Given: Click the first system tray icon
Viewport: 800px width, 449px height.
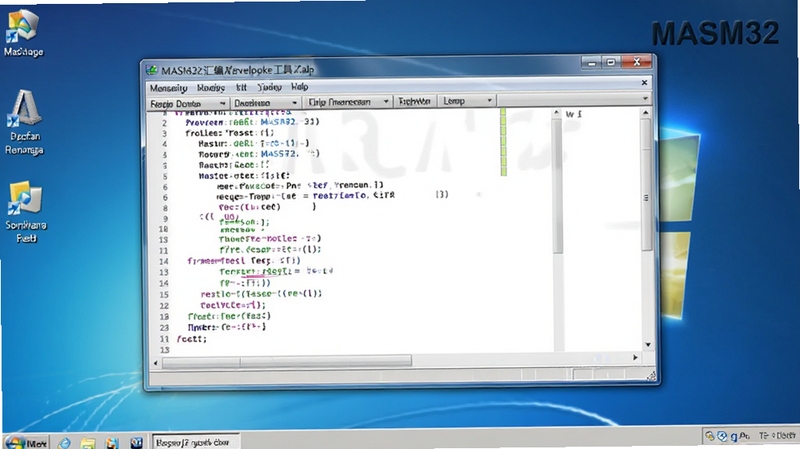Looking at the screenshot, I should [709, 436].
